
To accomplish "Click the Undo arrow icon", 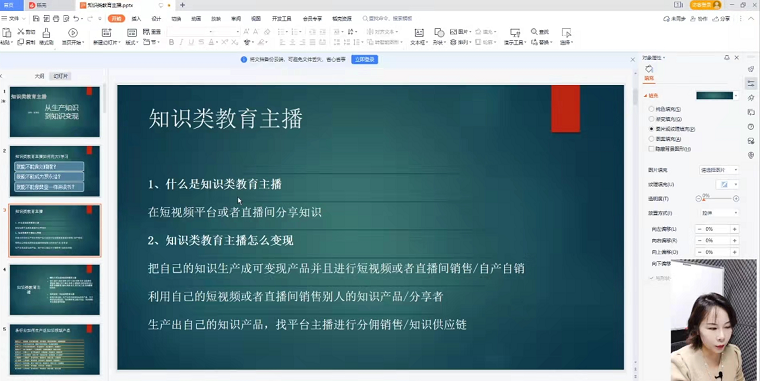I will pyautogui.click(x=76, y=18).
